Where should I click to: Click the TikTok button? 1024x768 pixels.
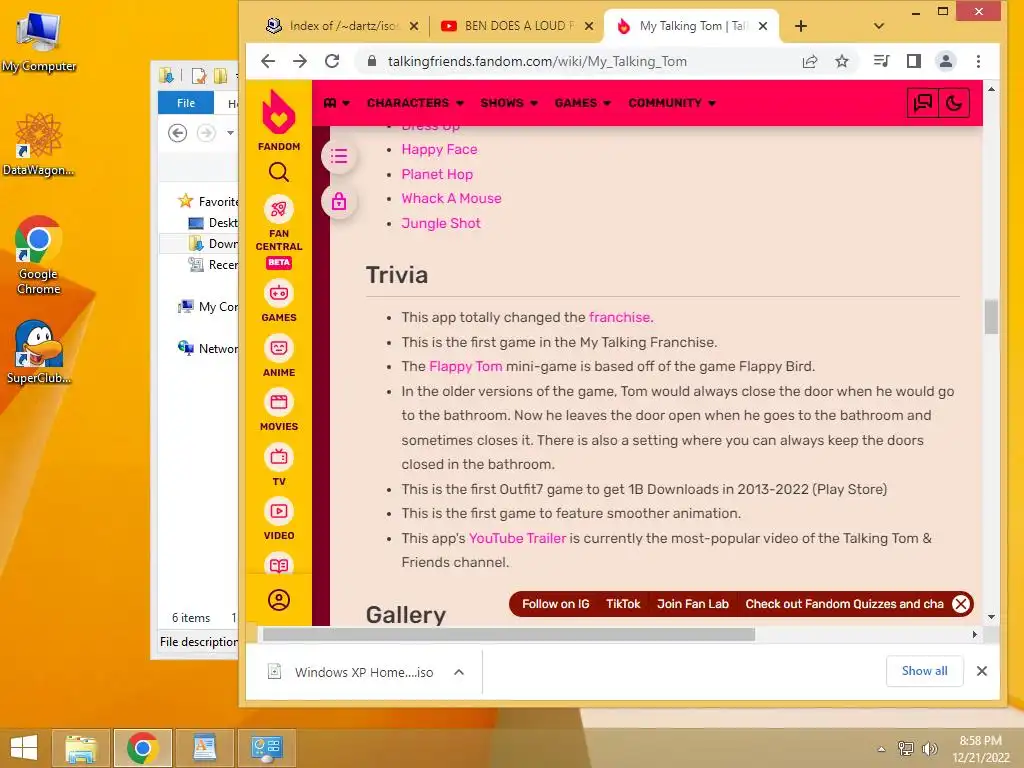623,604
